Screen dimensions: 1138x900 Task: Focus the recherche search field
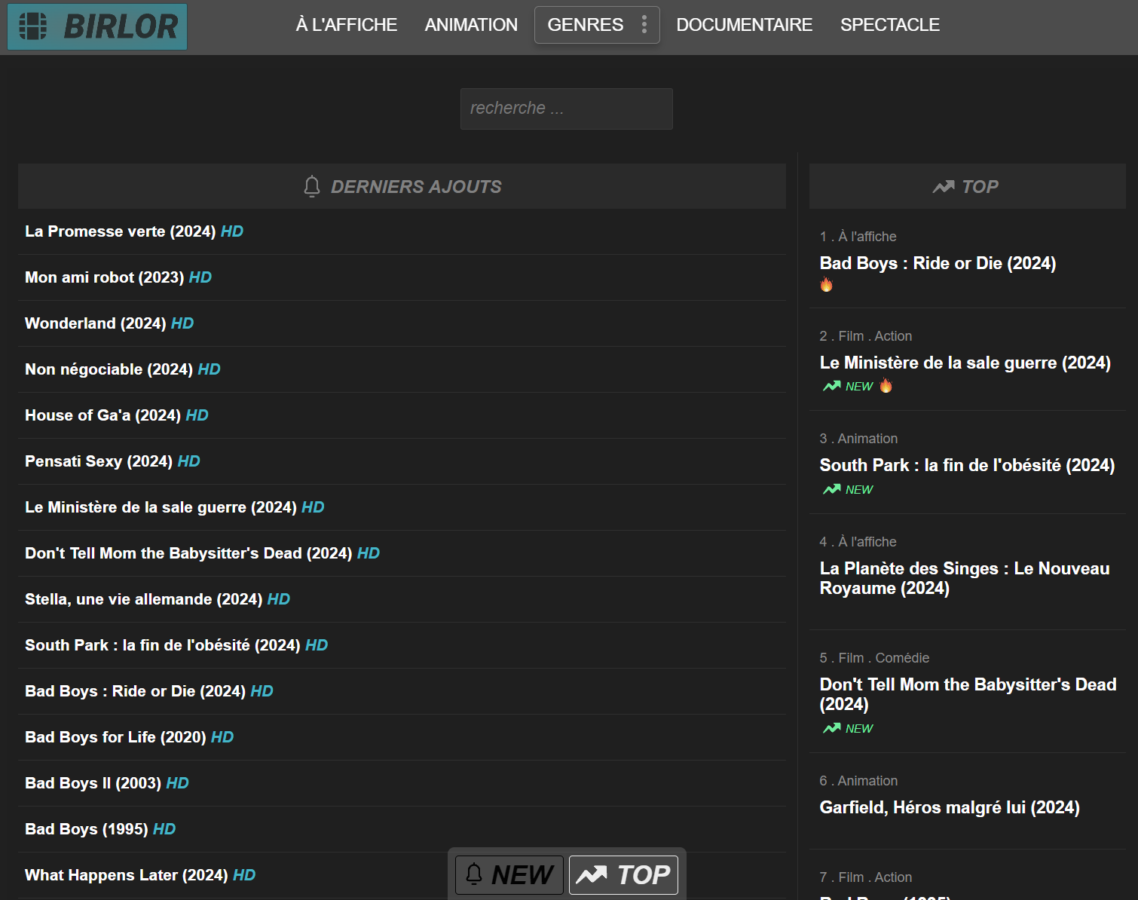click(566, 109)
